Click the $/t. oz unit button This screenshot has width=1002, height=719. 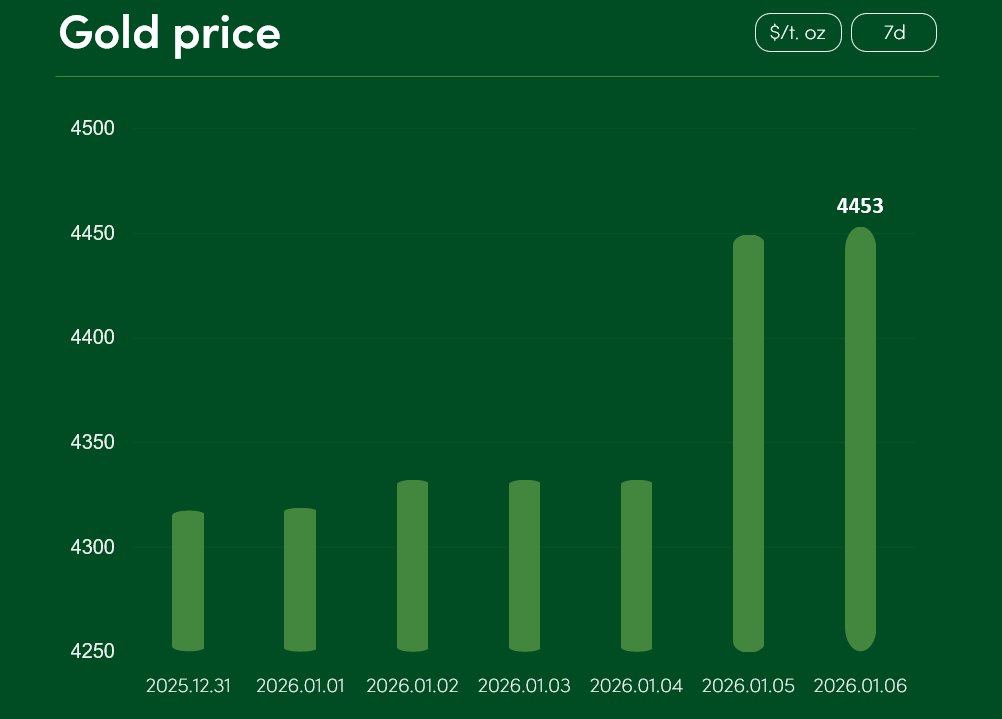point(798,33)
